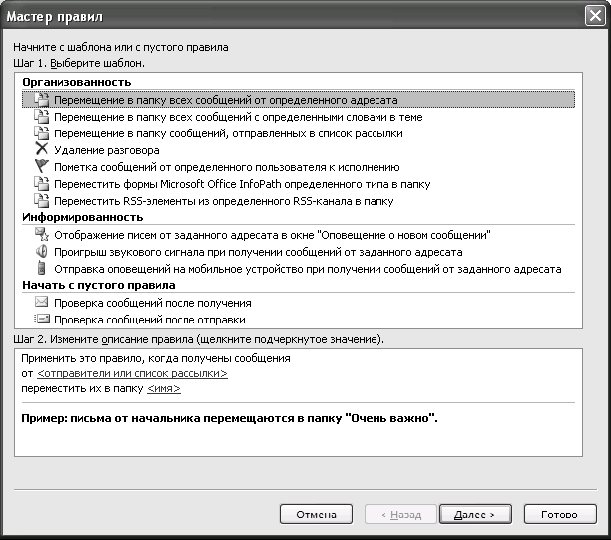
Task: Click the RSS items move template icon
Action: tap(41, 200)
